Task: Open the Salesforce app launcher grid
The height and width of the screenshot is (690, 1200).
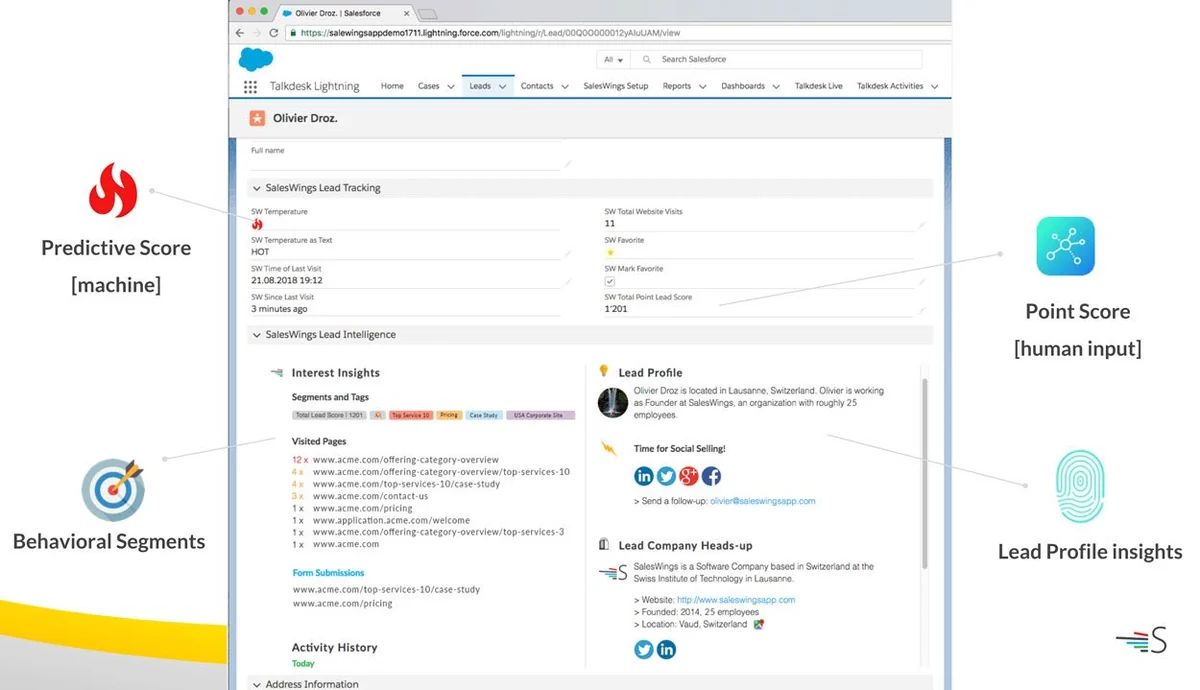Action: point(250,87)
